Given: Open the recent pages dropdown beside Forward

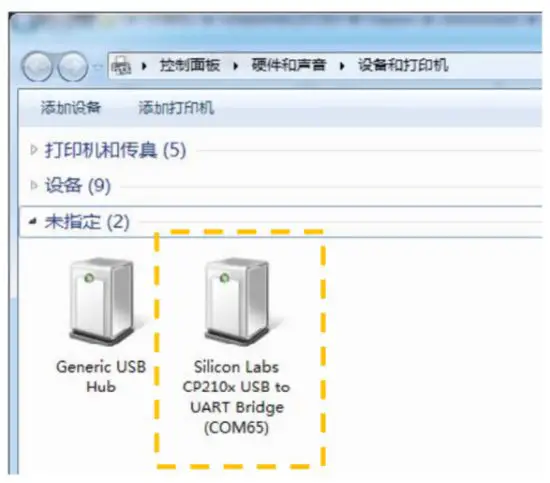Looking at the screenshot, I should [x=98, y=66].
